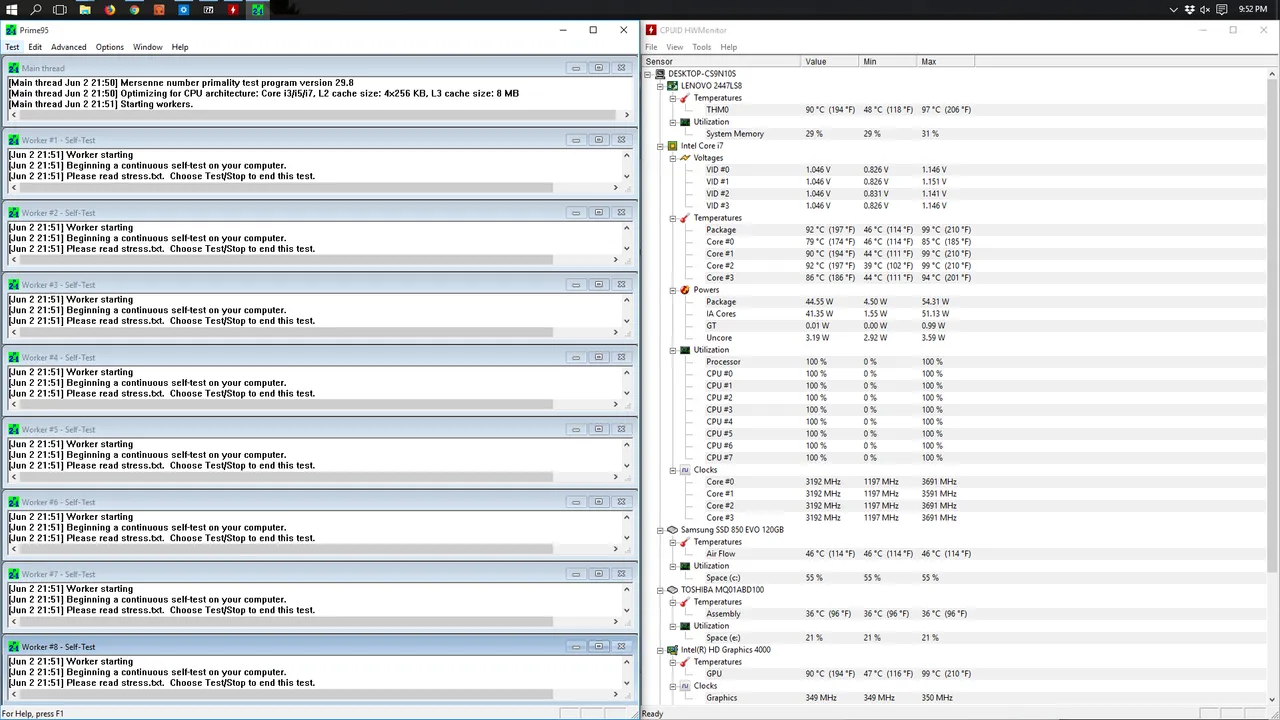
Task: Click the Min column header in HWMonitor
Action: (888, 62)
